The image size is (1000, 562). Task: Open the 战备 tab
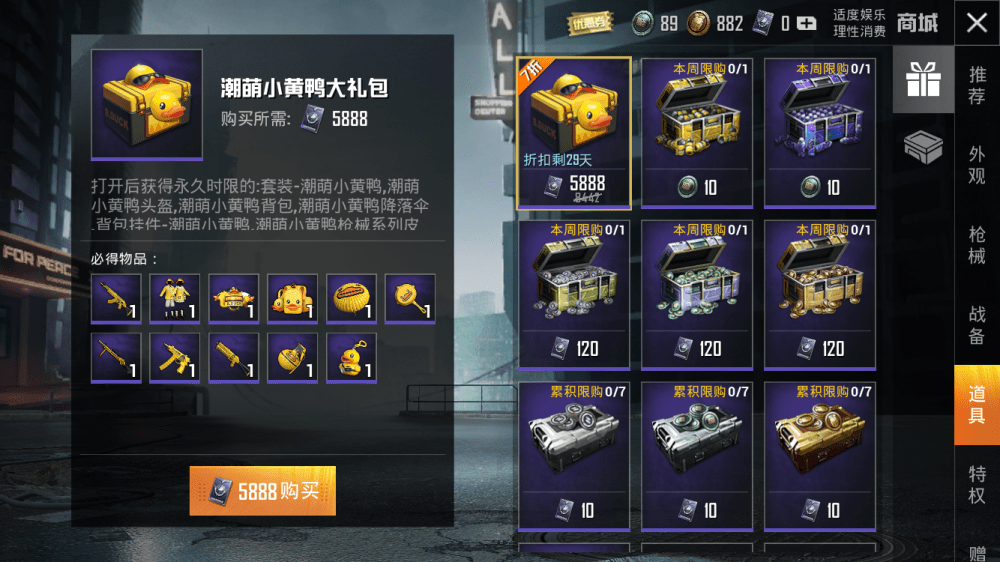tap(976, 325)
